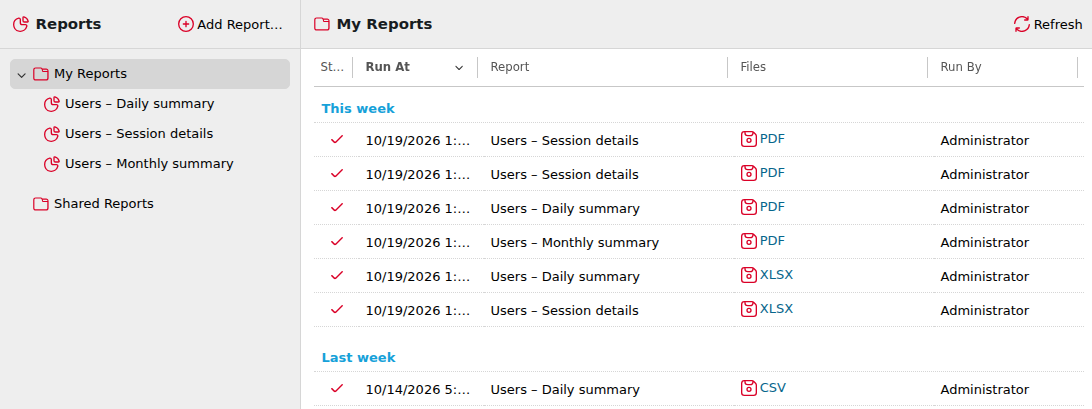Click the folder icon beside My Reports title
The image size is (1092, 409).
[x=322, y=24]
